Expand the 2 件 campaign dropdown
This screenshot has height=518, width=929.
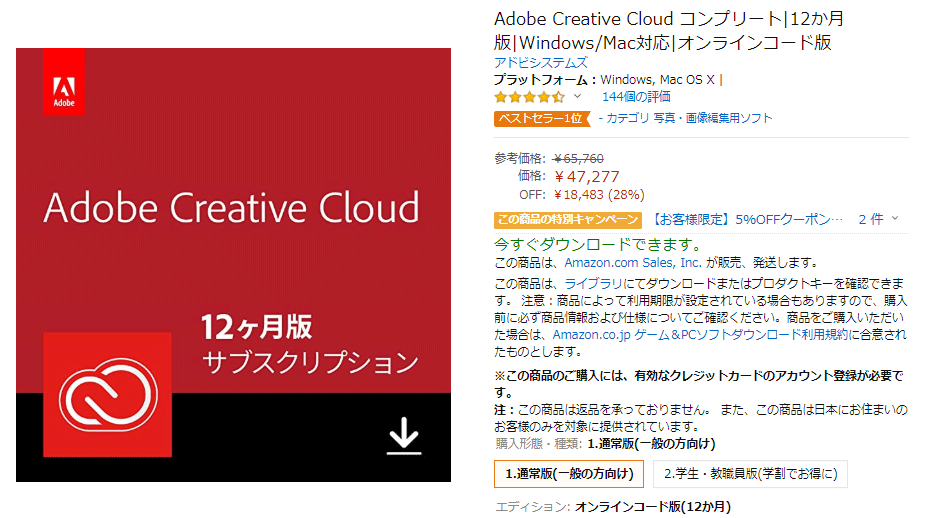(x=879, y=219)
